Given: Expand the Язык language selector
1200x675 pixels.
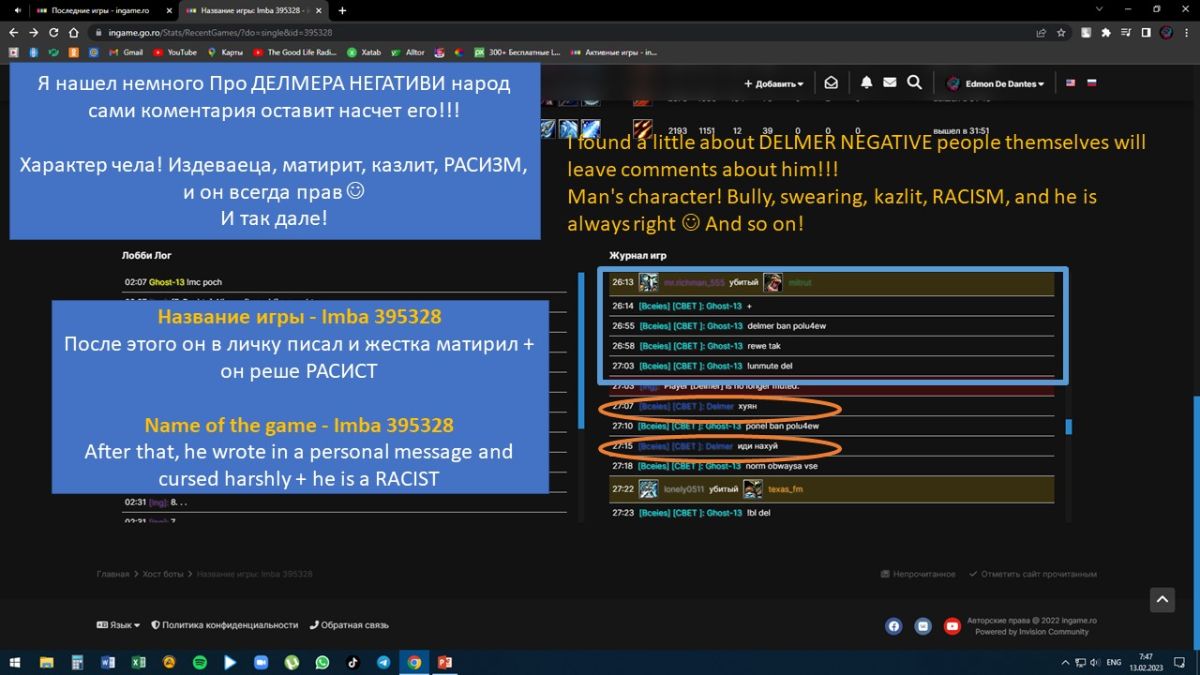Looking at the screenshot, I should (118, 625).
